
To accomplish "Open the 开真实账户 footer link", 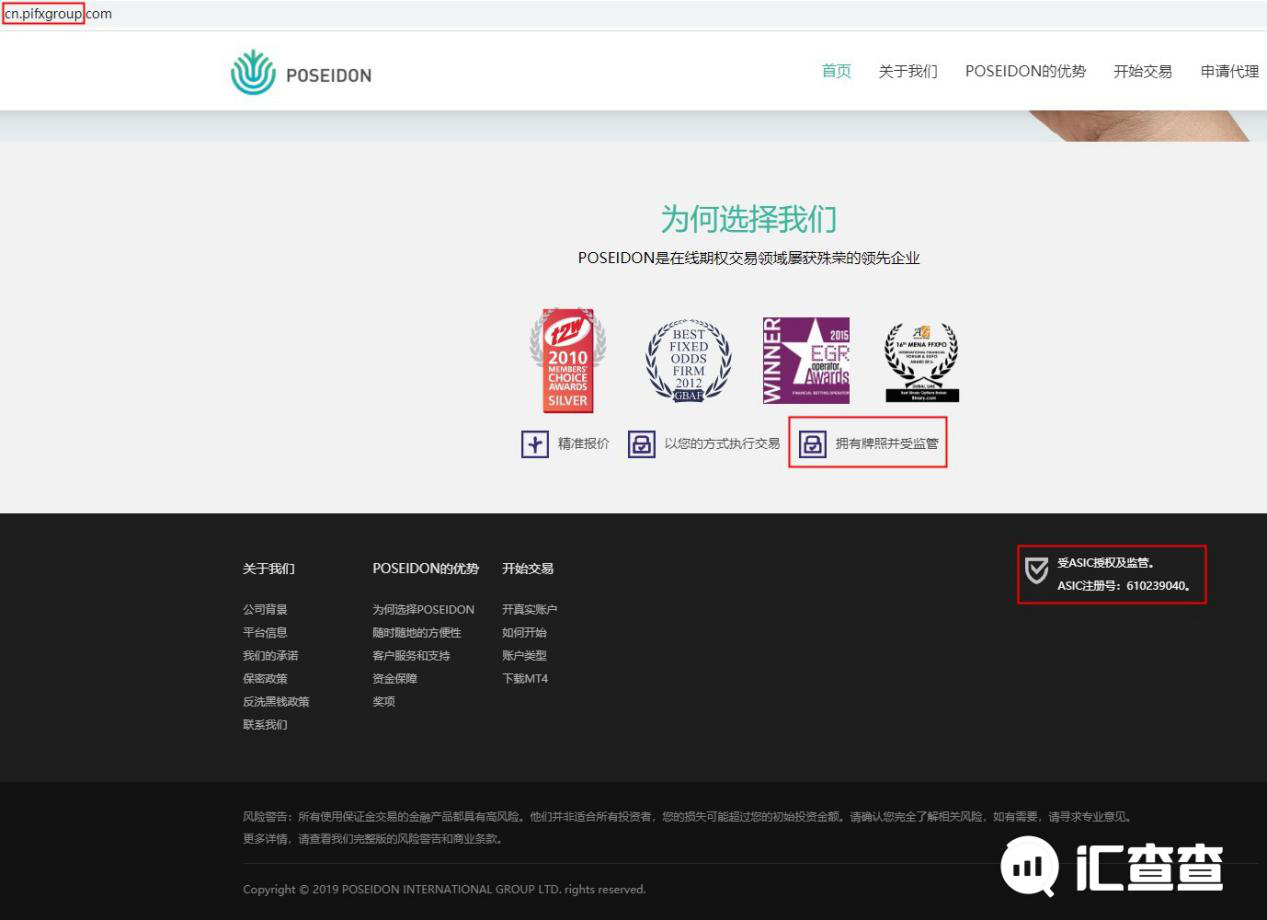I will pyautogui.click(x=530, y=609).
